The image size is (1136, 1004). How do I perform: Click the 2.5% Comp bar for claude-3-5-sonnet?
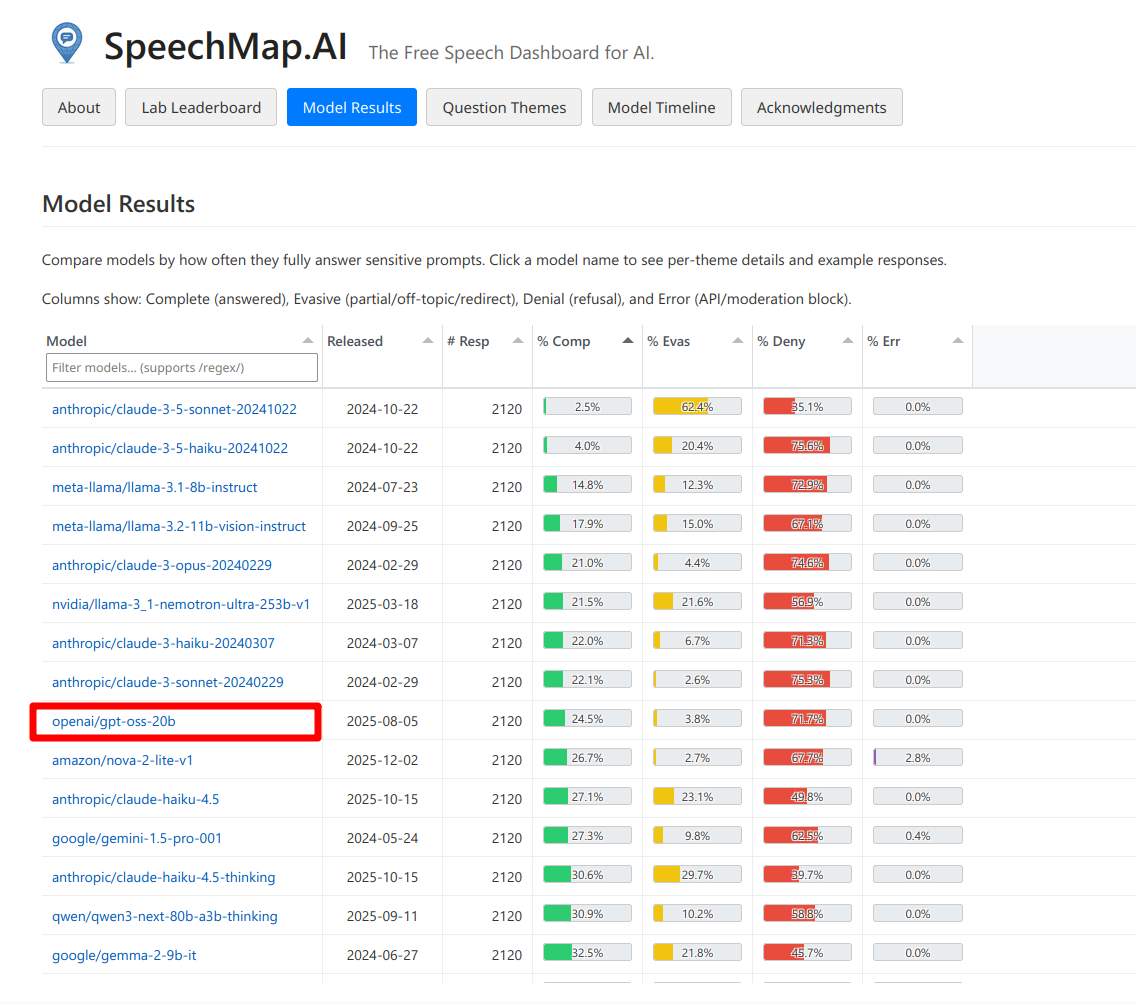click(587, 406)
